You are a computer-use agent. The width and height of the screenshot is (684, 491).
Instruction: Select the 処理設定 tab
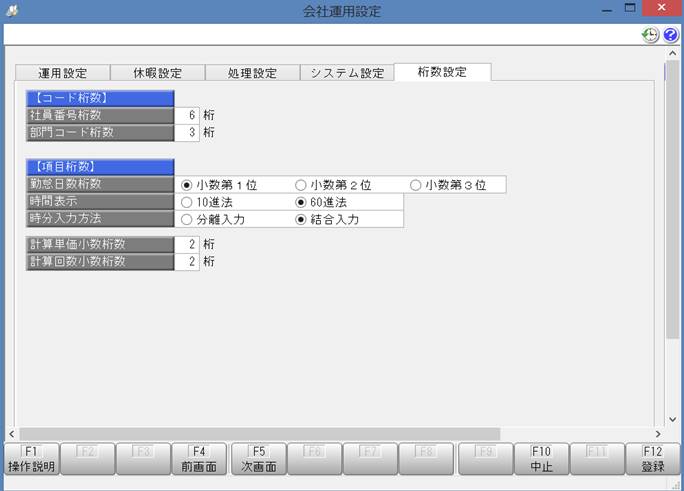[252, 73]
